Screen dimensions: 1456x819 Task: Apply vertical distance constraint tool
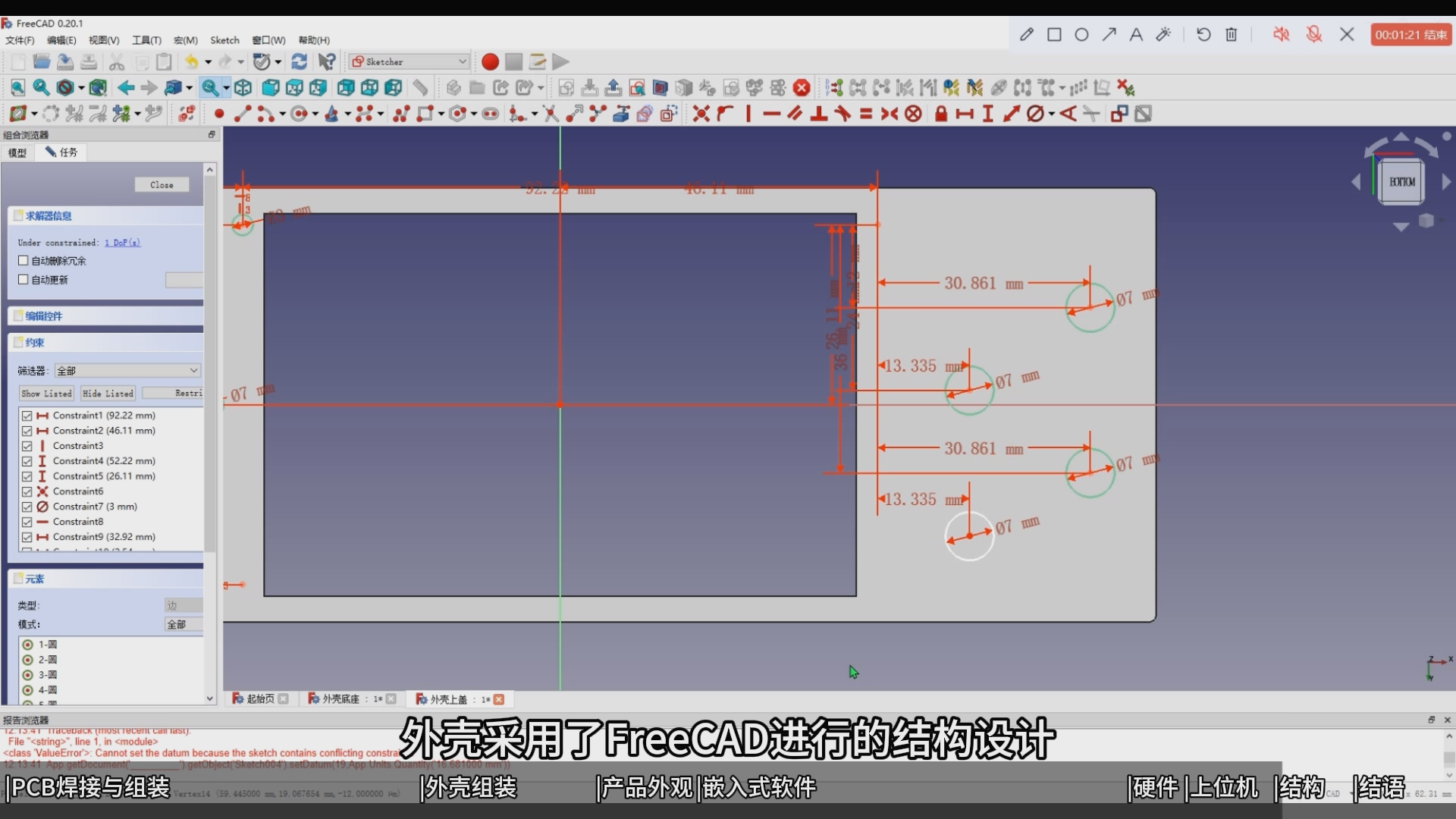[988, 114]
